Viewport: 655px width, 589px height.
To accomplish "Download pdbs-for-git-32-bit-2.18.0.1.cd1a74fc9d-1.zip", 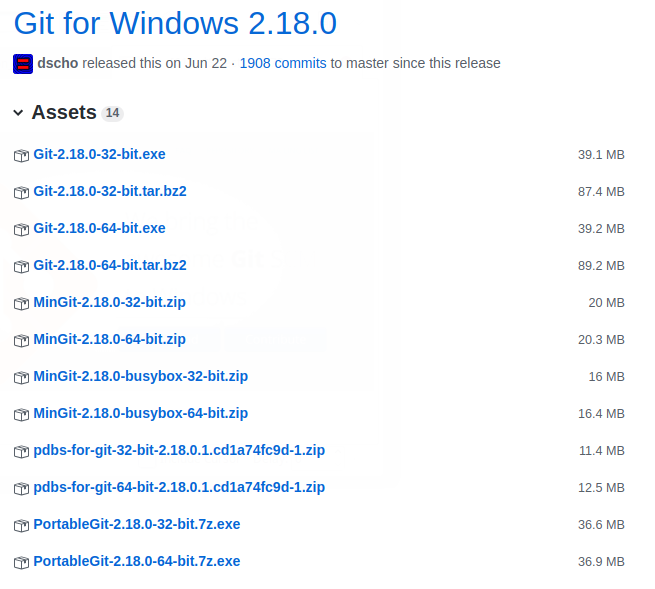I will [179, 450].
